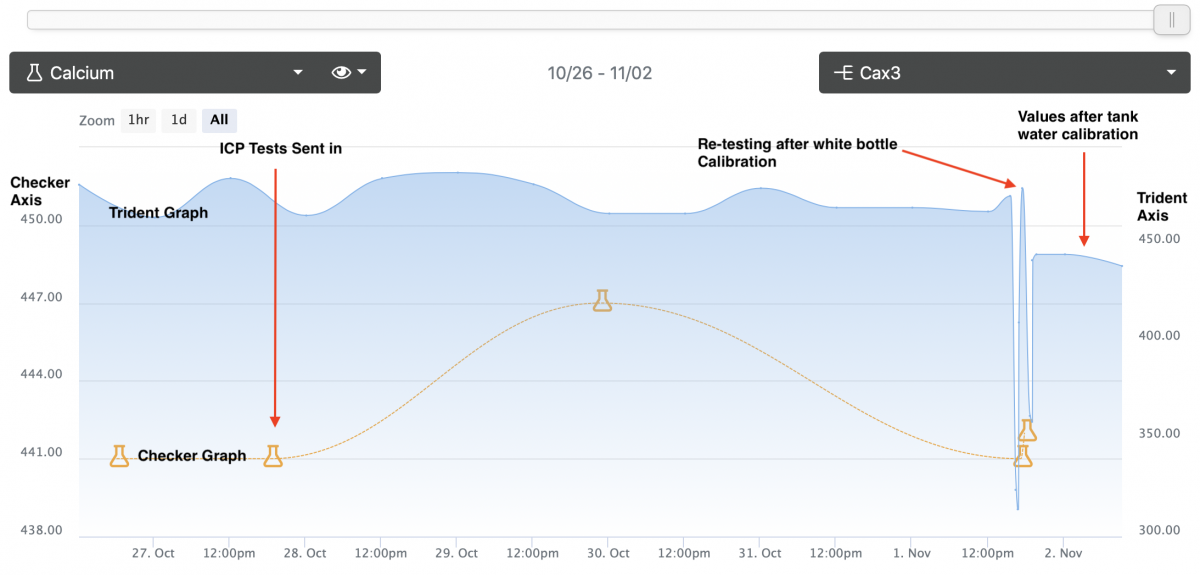
Task: Toggle the eye visibility icon
Action: tap(341, 73)
